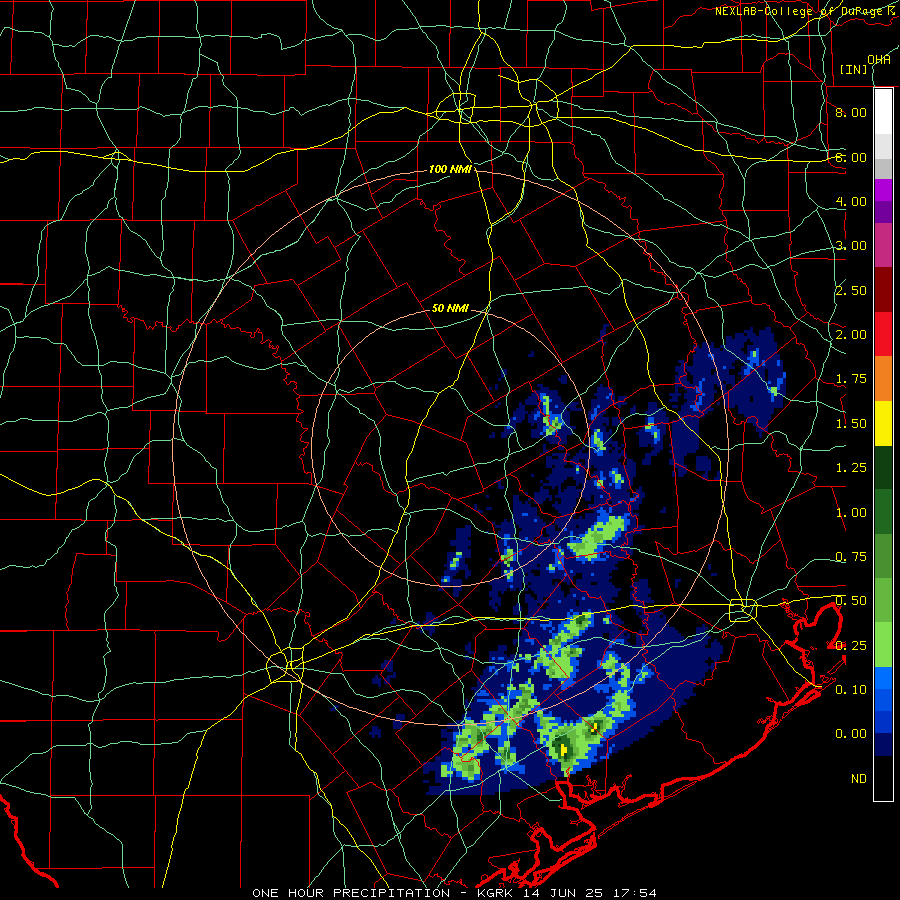The image size is (900, 900).
Task: Pick the yellow swatch in the color scale
Action: click(x=883, y=423)
